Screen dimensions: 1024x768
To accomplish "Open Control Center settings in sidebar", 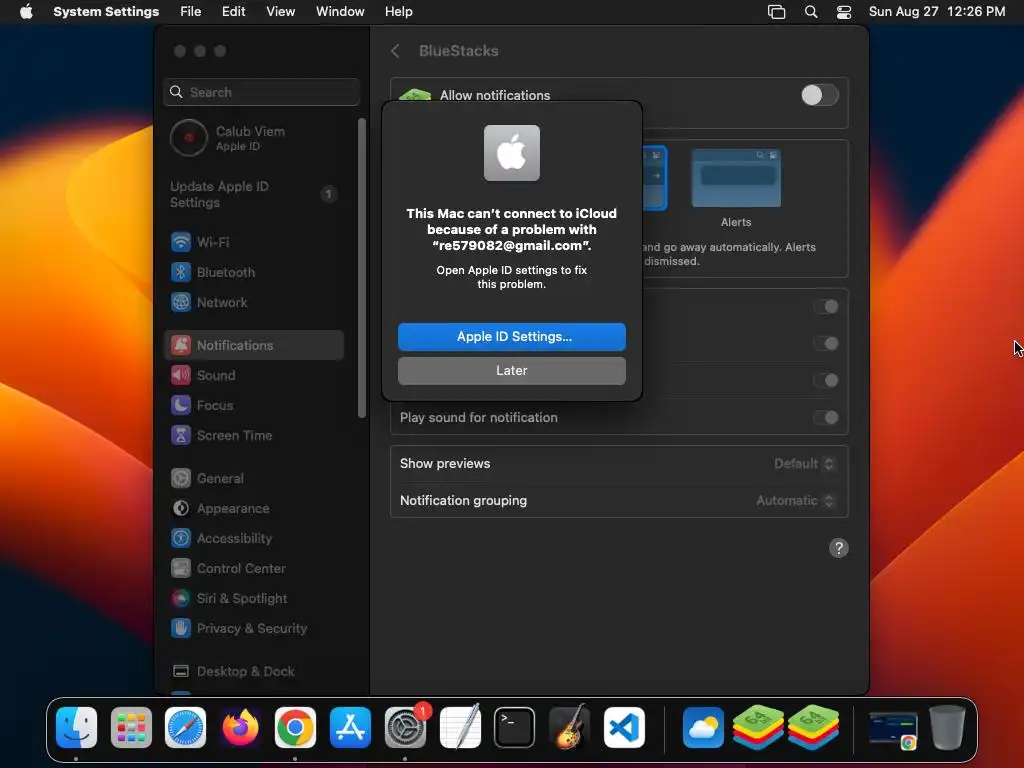I will (x=253, y=569).
